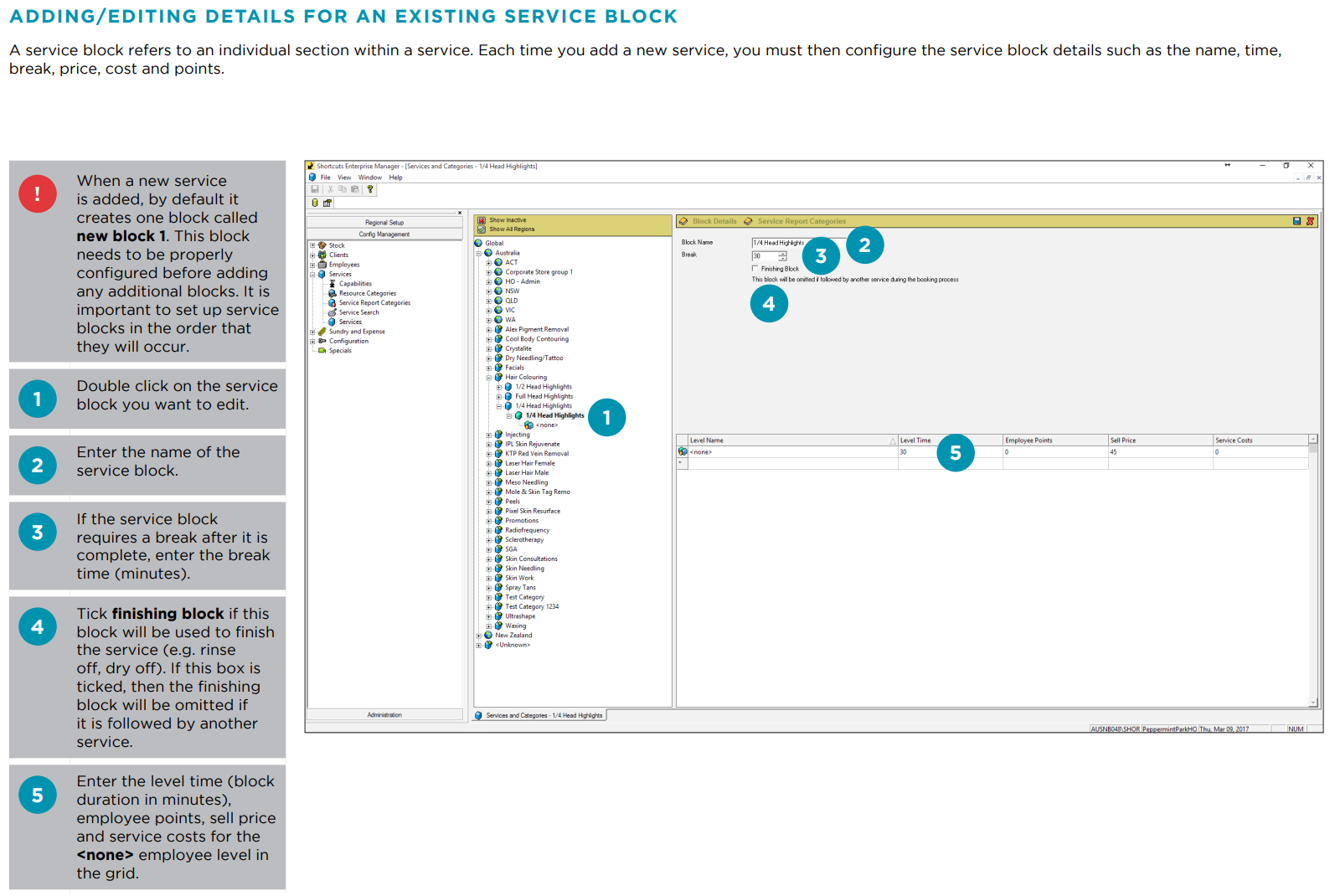Image resolution: width=1335 pixels, height=896 pixels.
Task: Click the Copy toolbar icon
Action: coord(343,189)
